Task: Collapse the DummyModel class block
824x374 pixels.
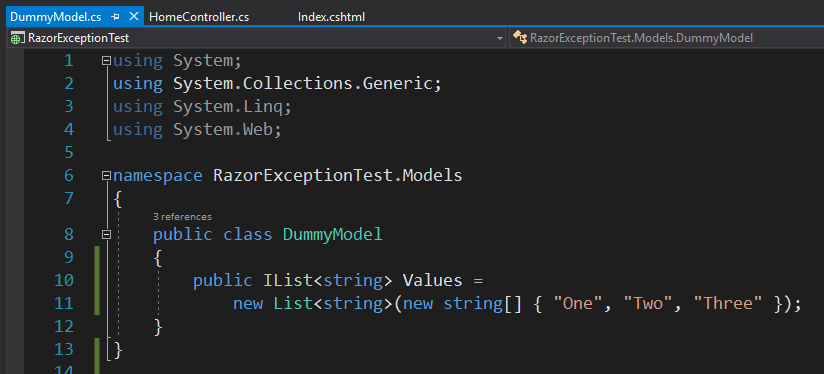Action: click(107, 234)
